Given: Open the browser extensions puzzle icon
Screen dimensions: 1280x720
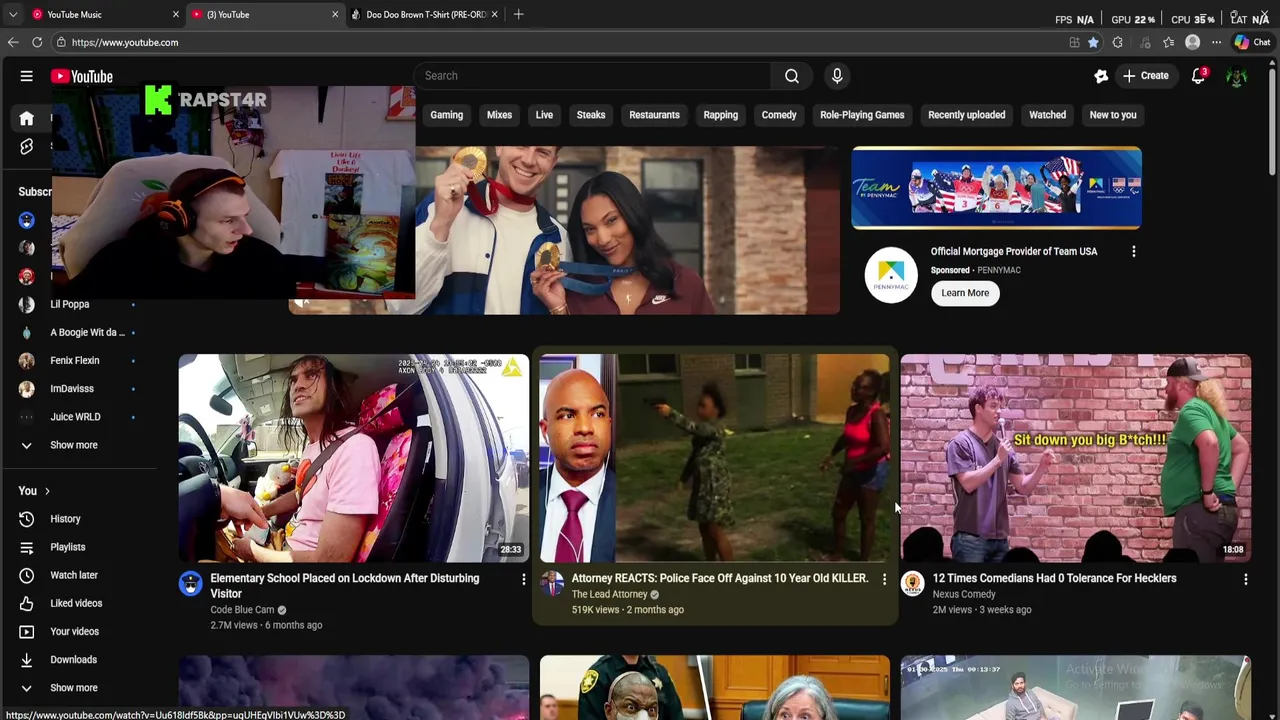Looking at the screenshot, I should 1117,42.
